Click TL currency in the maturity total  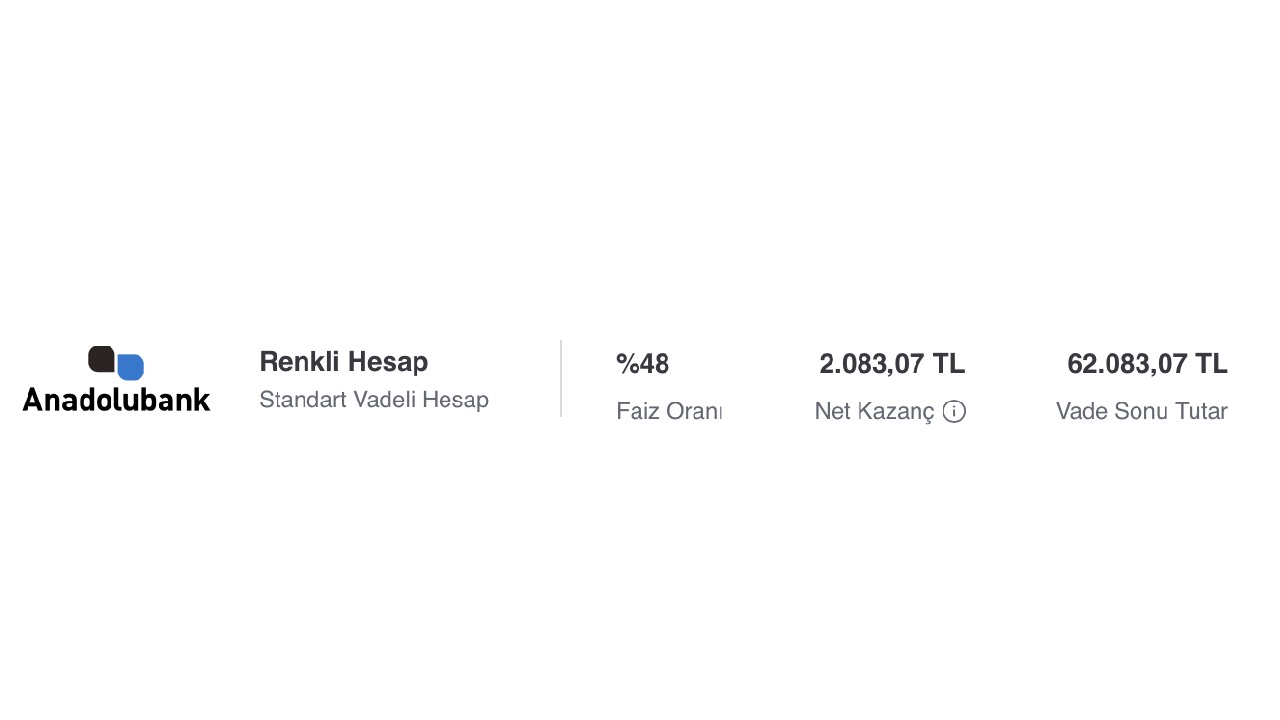coord(1211,364)
